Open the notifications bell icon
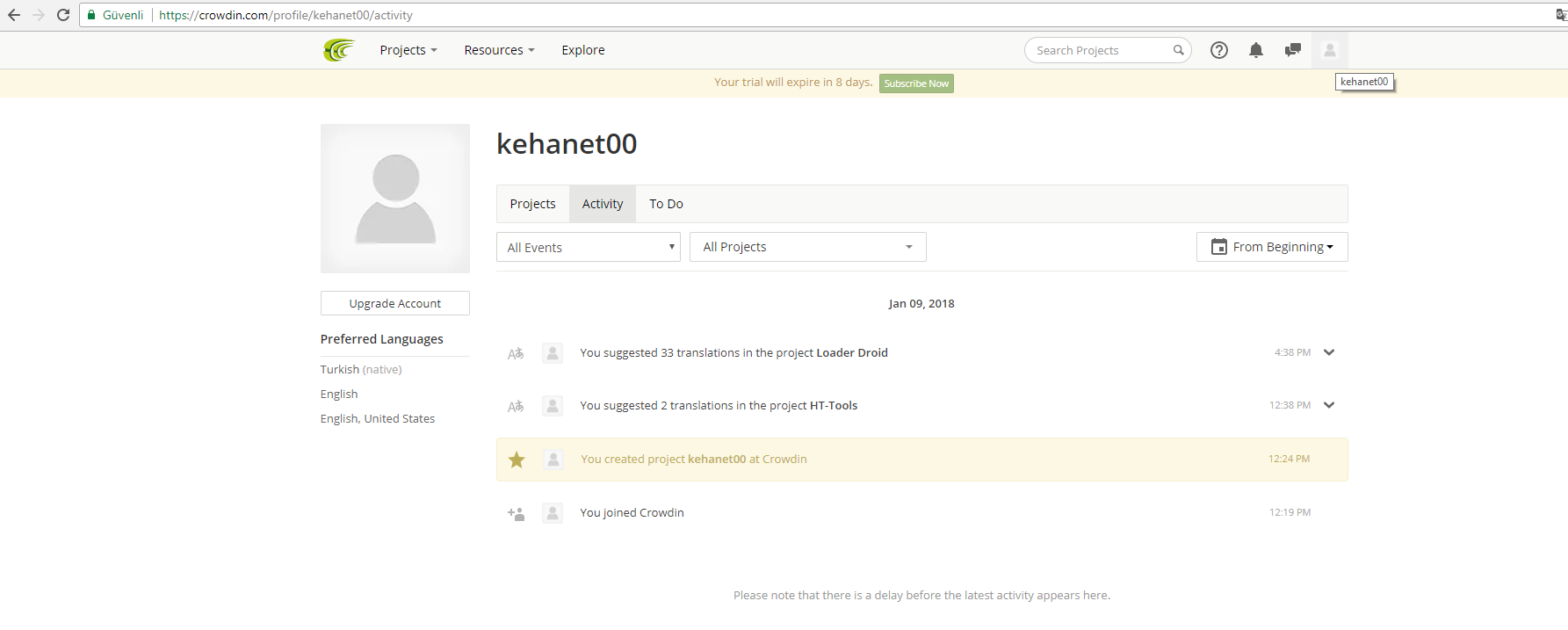This screenshot has height=630, width=1568. (1256, 50)
